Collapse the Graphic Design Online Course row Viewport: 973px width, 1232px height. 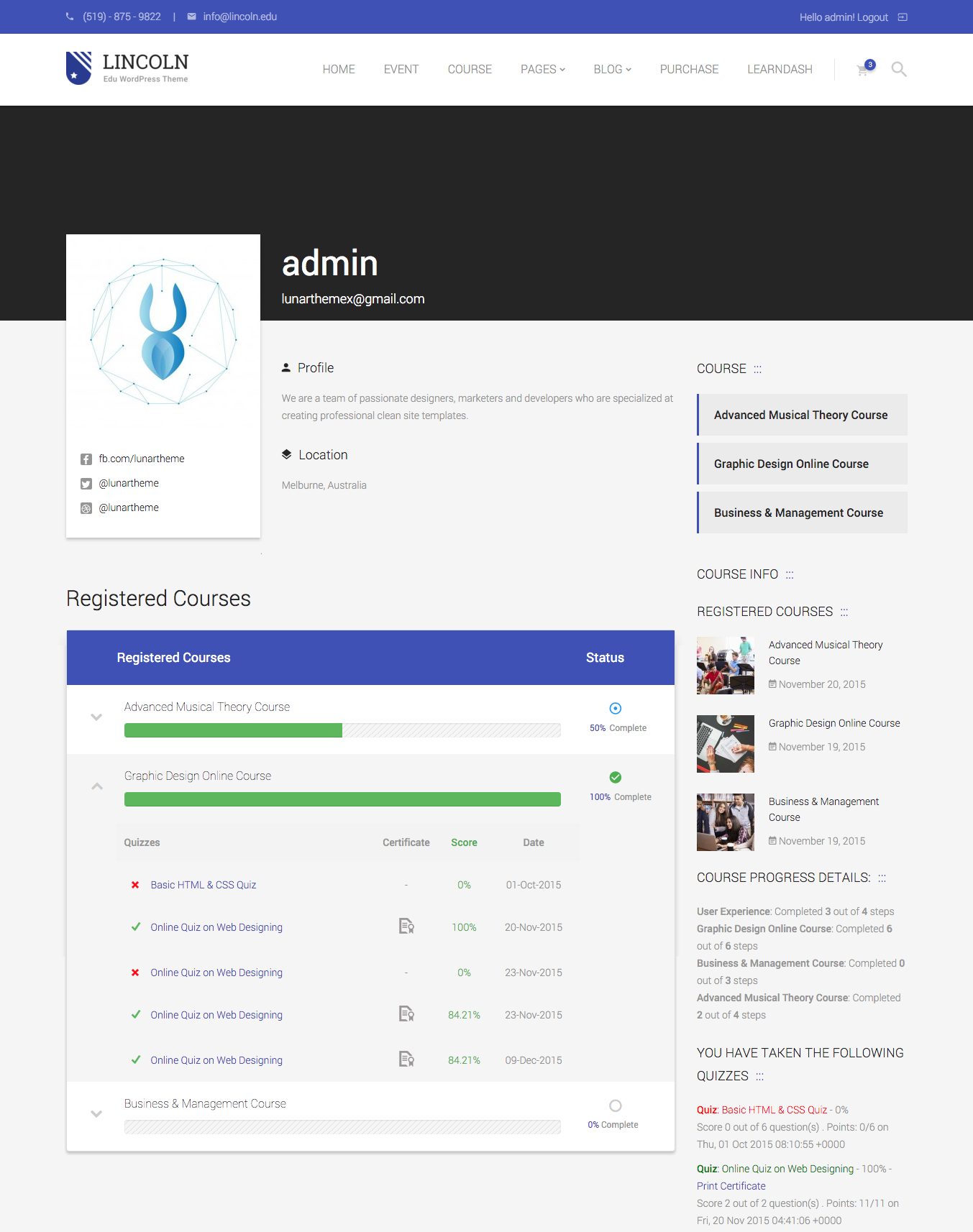[x=97, y=786]
